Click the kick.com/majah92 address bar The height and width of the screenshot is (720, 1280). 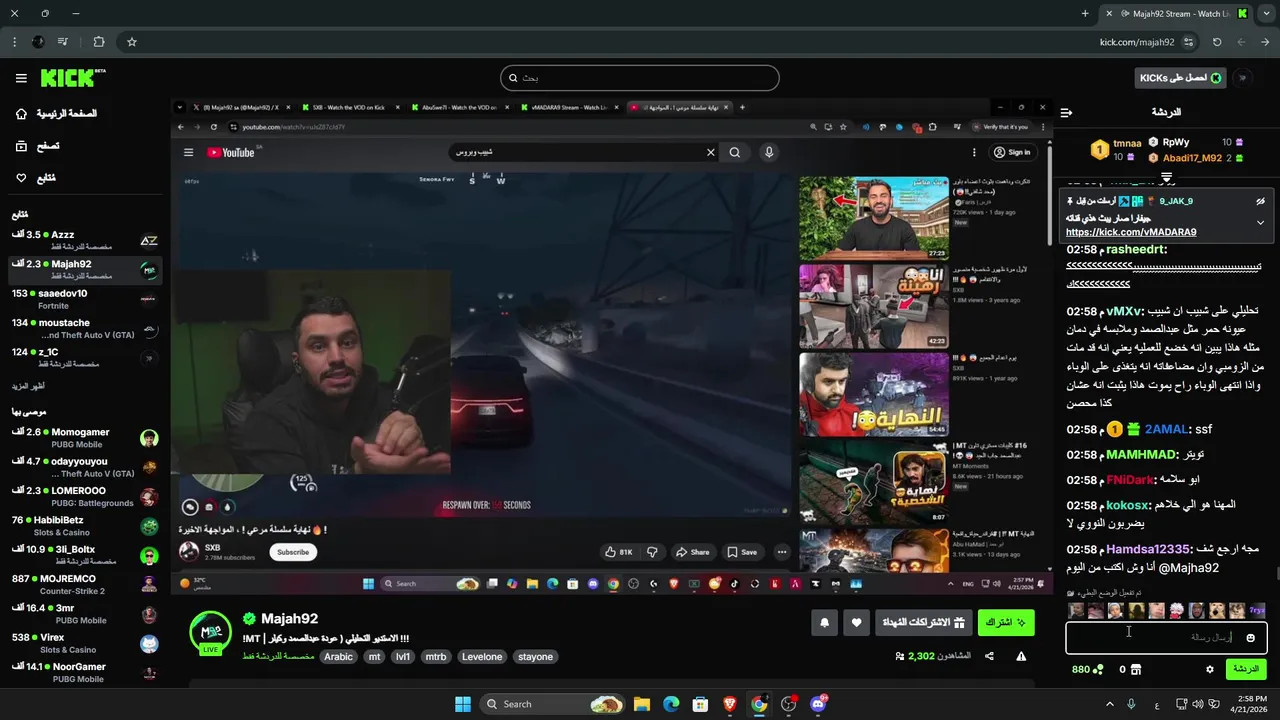tap(1135, 42)
